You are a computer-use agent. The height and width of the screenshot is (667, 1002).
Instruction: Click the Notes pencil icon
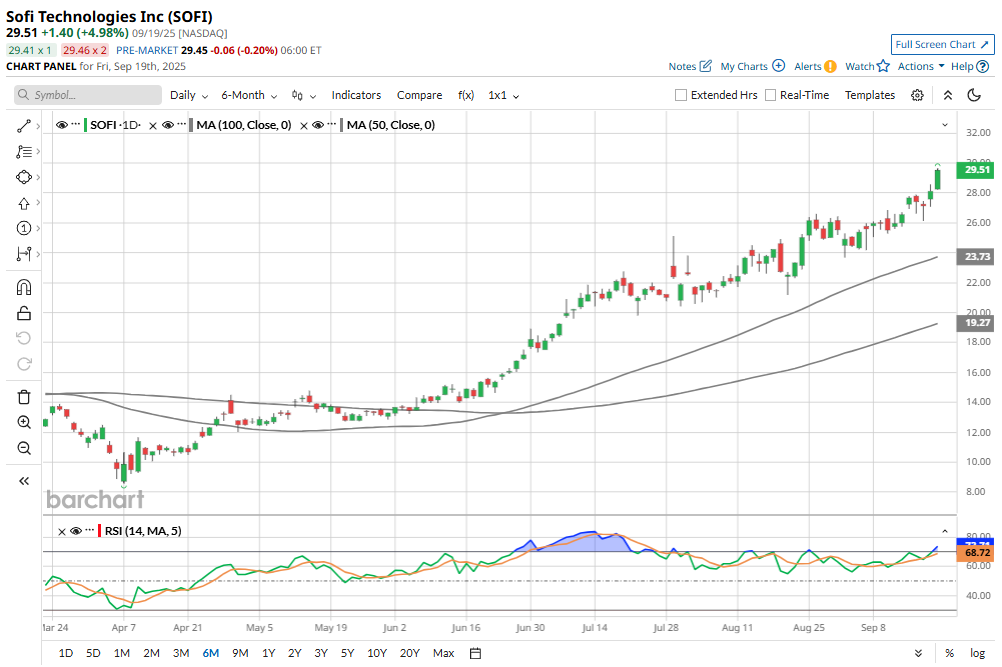point(705,66)
